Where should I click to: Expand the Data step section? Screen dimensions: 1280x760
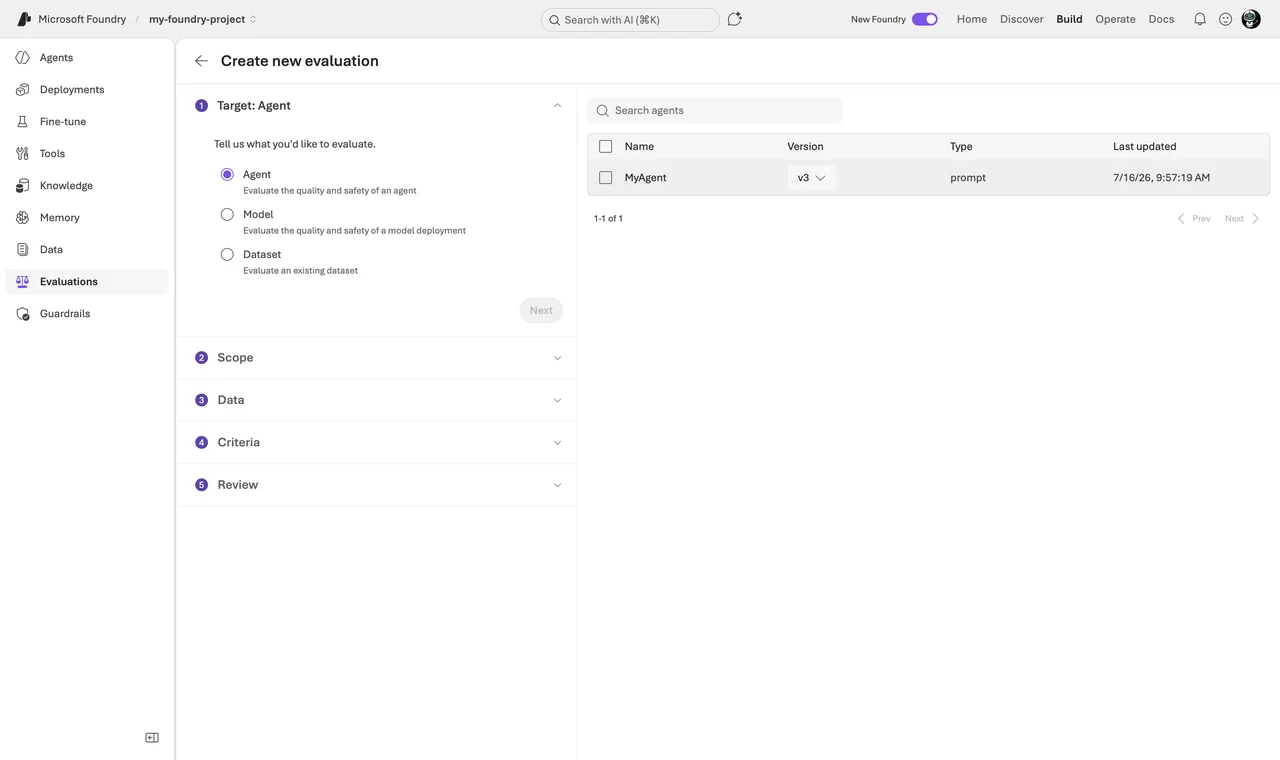[376, 400]
